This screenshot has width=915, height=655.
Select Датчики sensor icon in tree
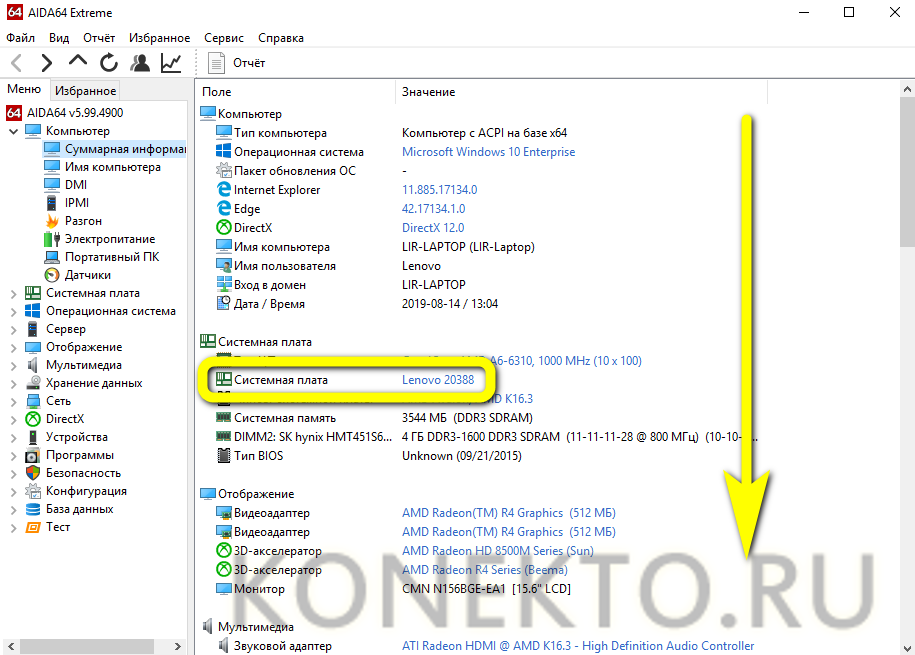[52, 275]
